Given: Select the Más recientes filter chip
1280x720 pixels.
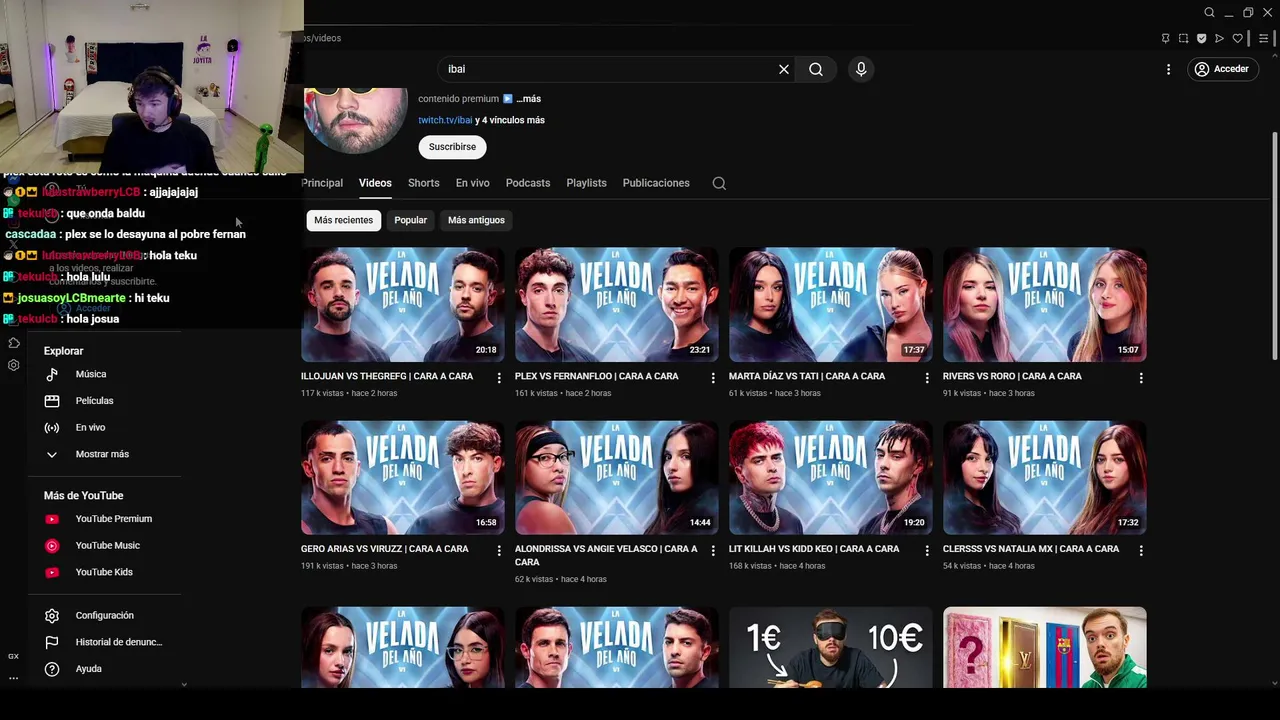Looking at the screenshot, I should [x=343, y=220].
